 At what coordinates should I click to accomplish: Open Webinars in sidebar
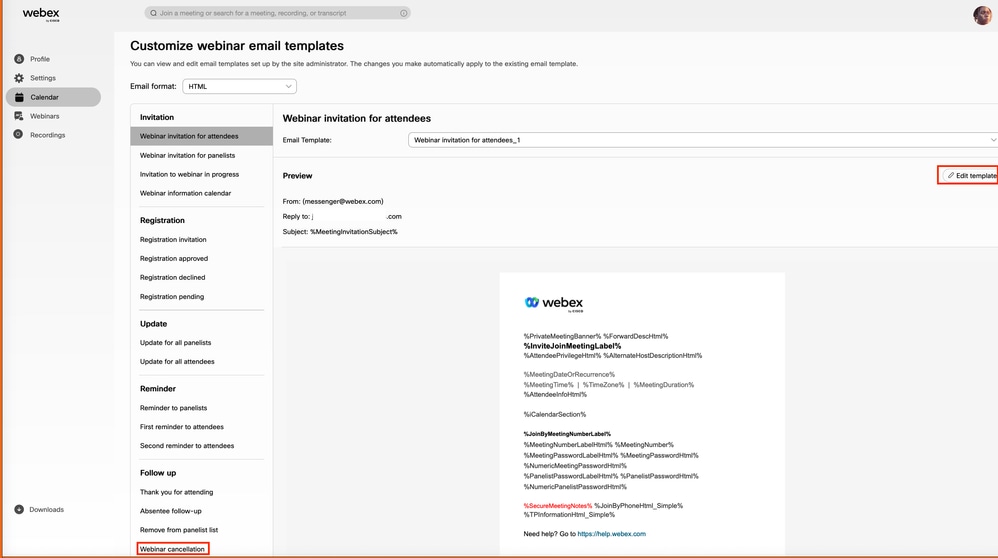point(45,116)
